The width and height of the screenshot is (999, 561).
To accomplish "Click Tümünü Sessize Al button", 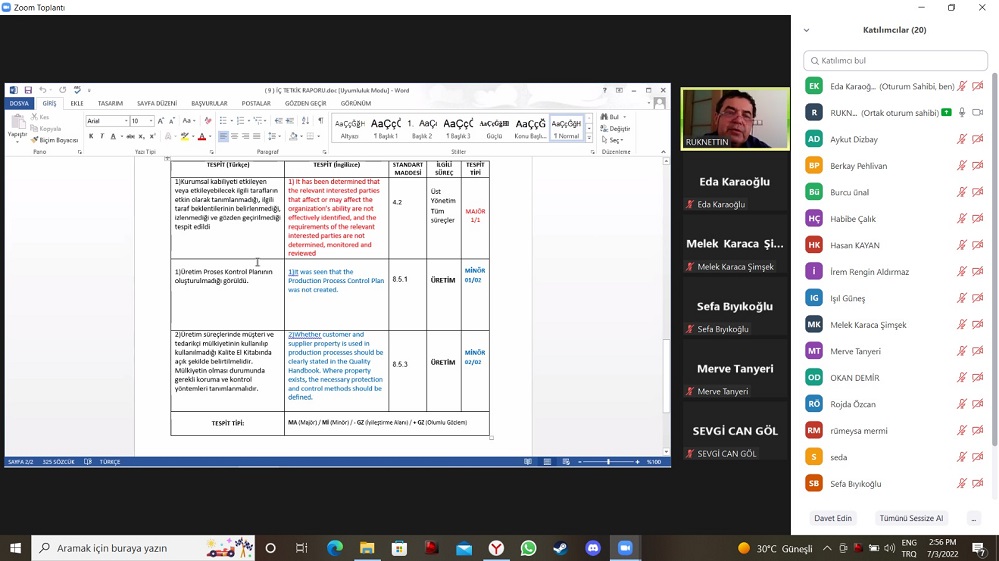I will [911, 518].
